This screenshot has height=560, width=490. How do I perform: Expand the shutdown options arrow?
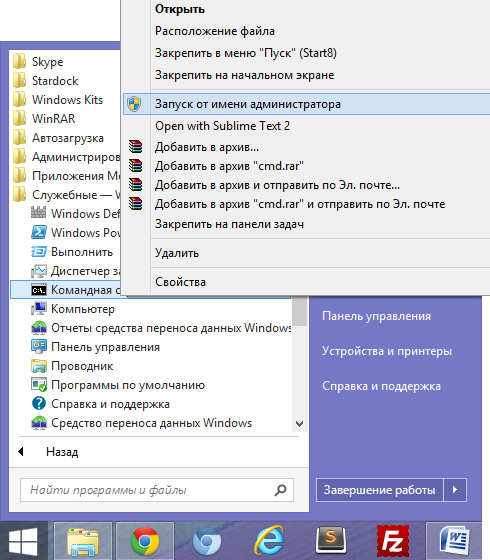point(455,490)
